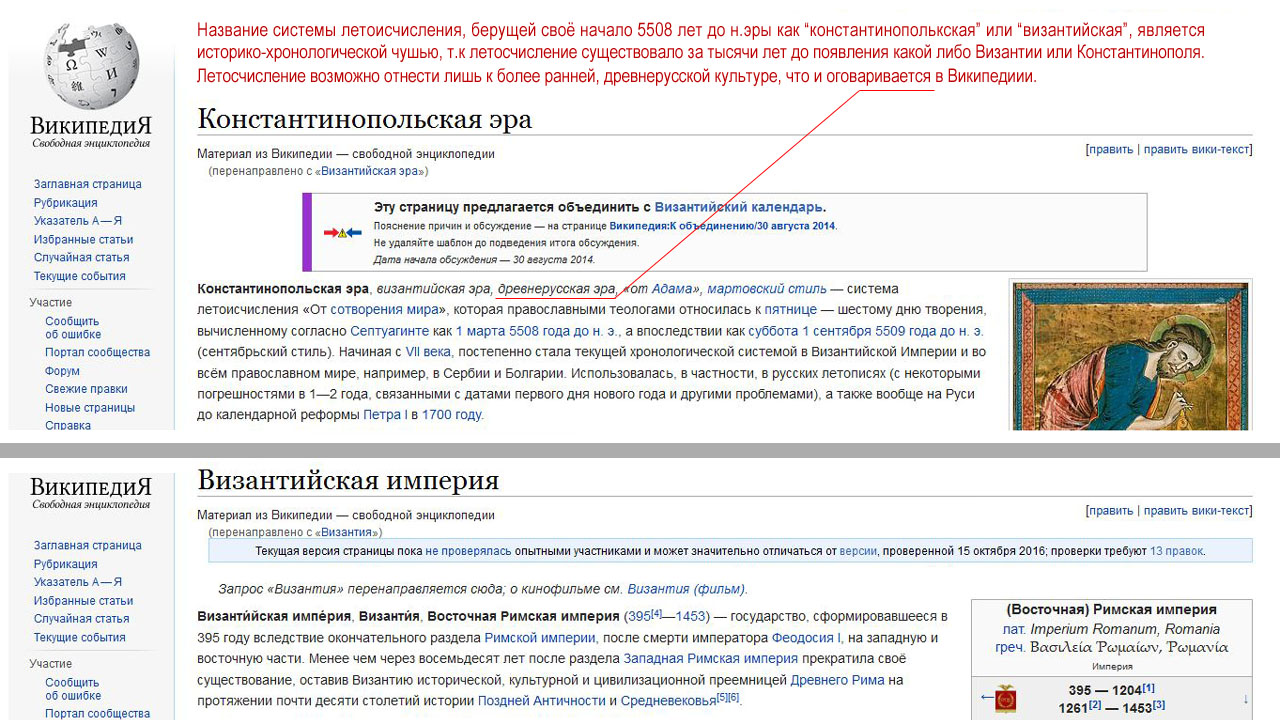
Task: Follow the 1700 году link
Action: tap(452, 415)
